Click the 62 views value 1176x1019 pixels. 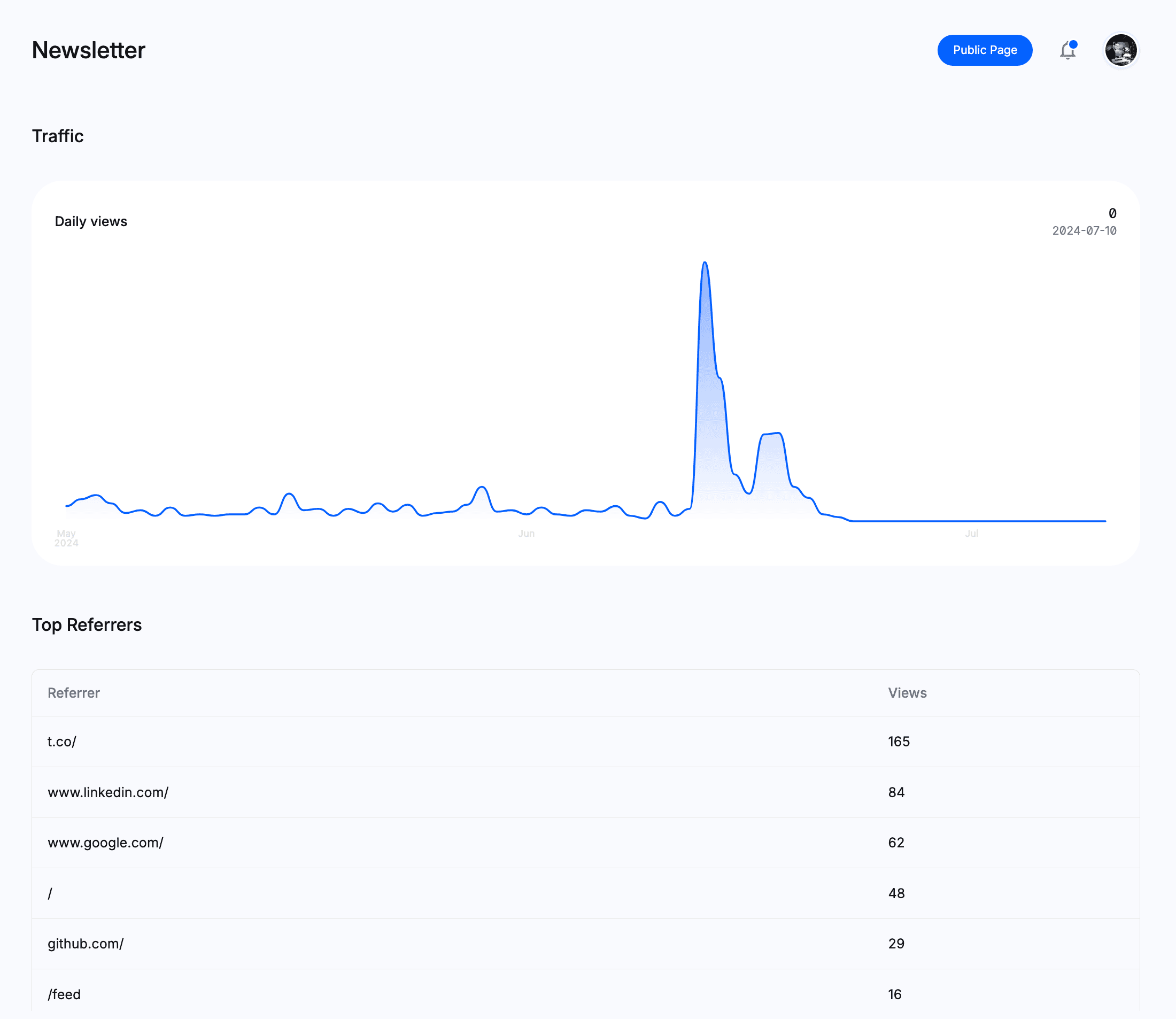(896, 843)
